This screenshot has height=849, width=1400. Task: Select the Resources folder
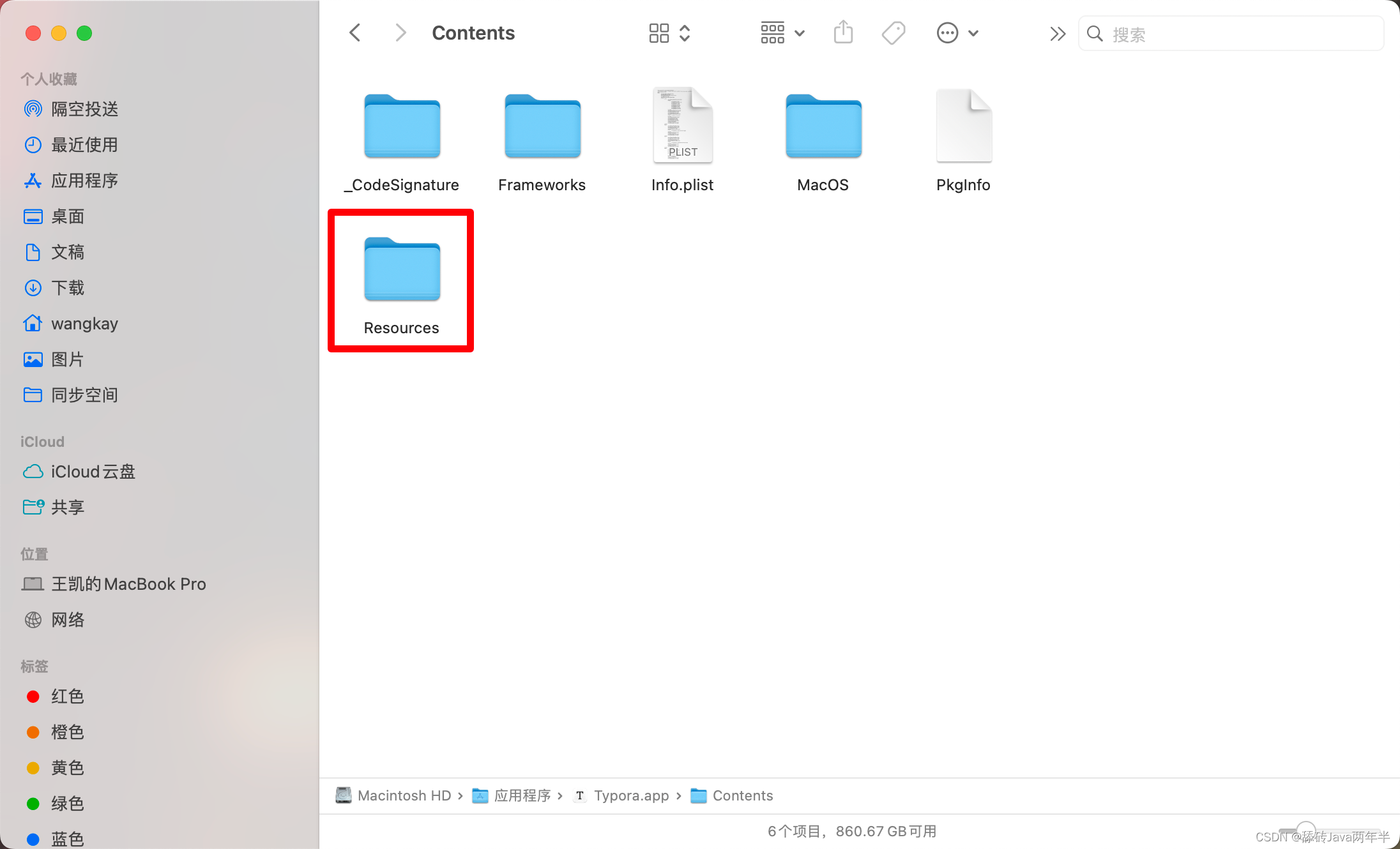(402, 285)
